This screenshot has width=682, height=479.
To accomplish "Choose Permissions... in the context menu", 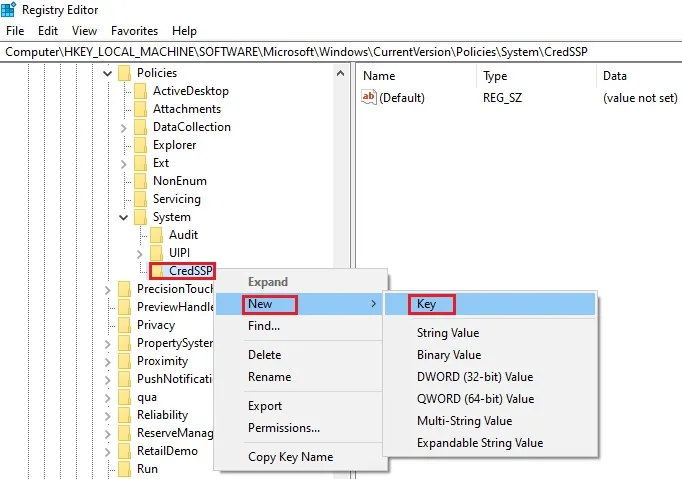I will pos(301,428).
